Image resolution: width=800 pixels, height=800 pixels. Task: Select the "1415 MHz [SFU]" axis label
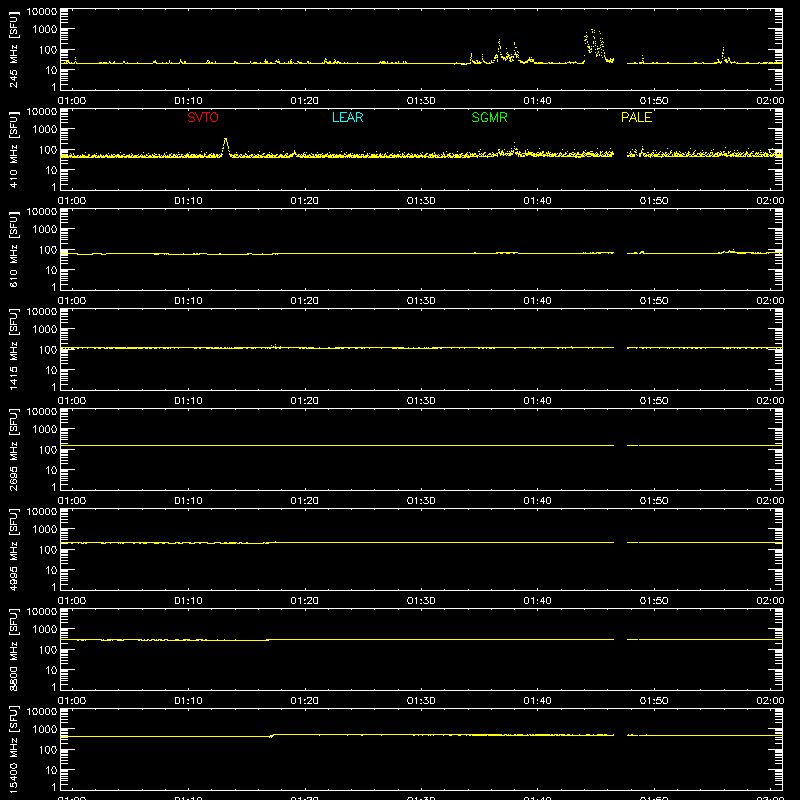coord(13,349)
